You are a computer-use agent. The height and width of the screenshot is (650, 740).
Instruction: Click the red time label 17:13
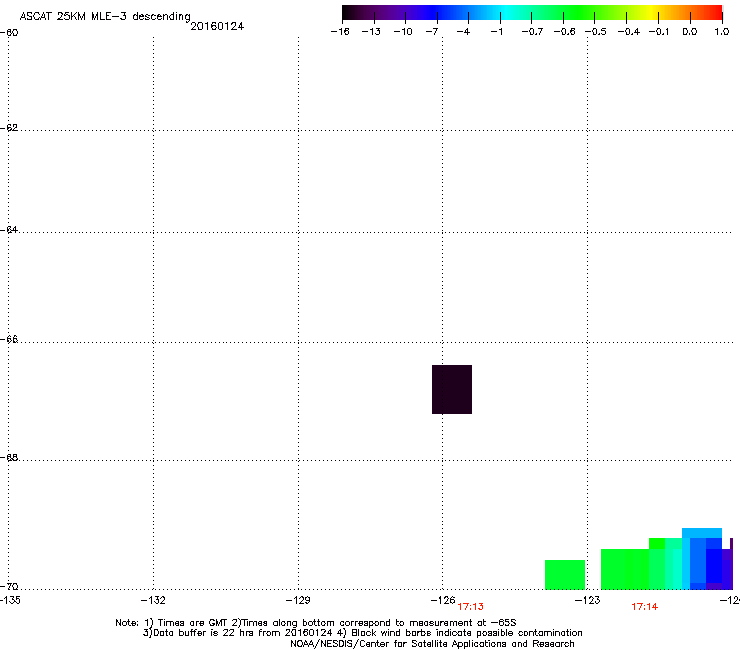(x=471, y=607)
